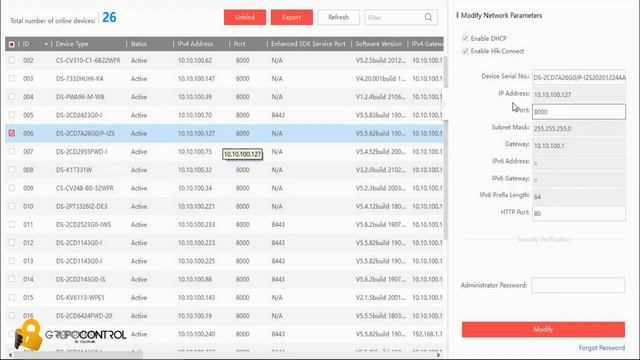Click the IP Address field

pos(579,94)
